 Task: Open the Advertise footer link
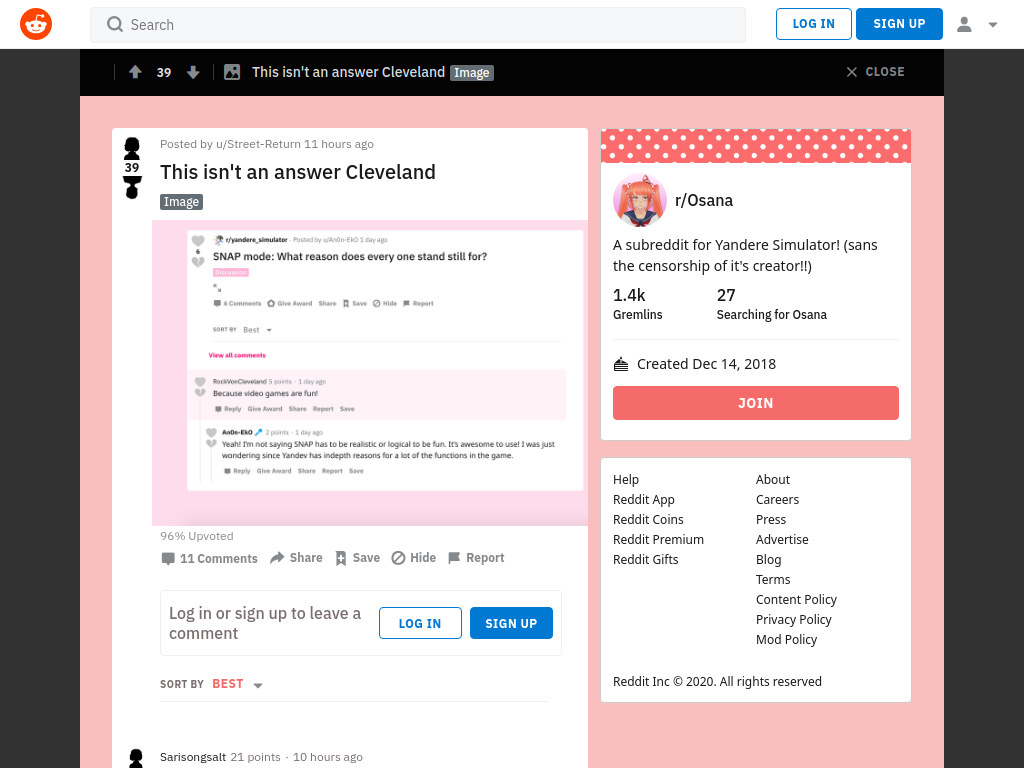782,539
